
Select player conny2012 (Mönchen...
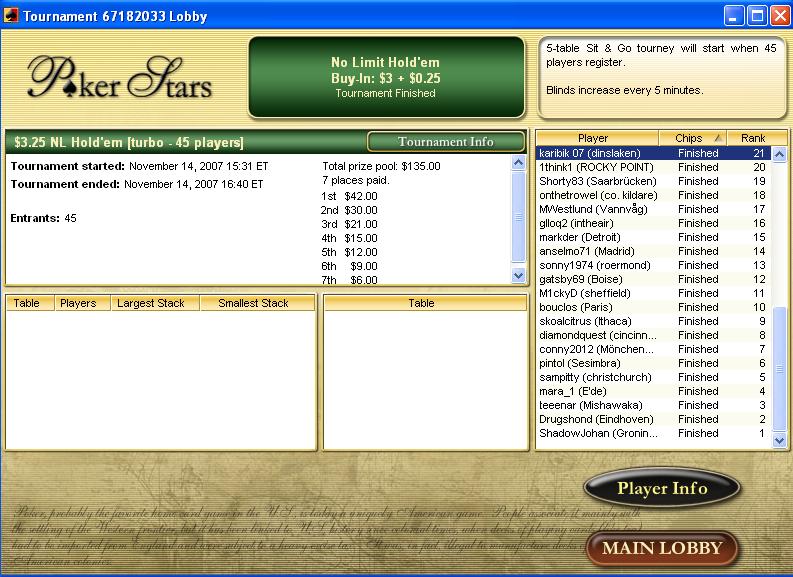[x=653, y=349]
